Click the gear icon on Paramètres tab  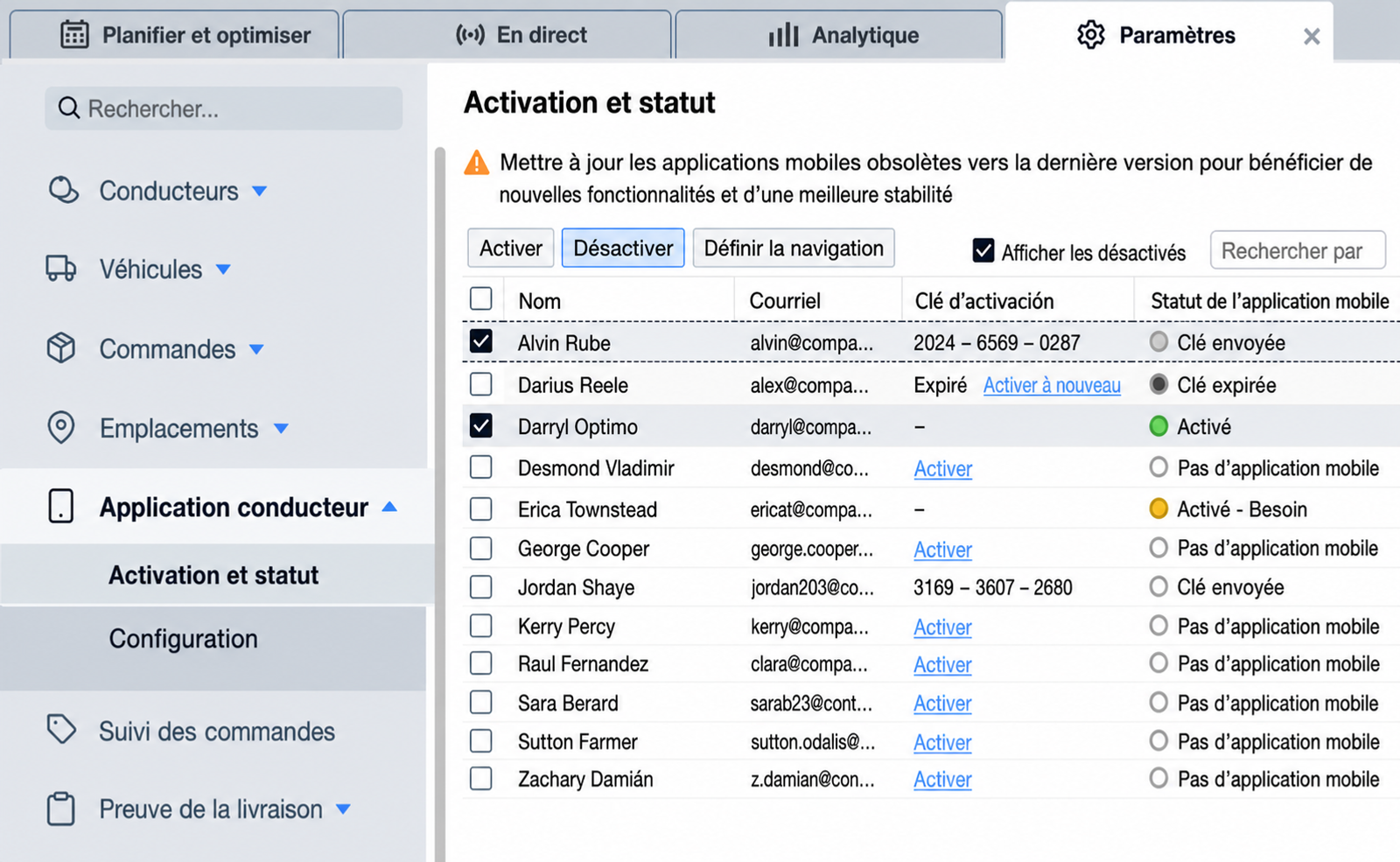1091,35
